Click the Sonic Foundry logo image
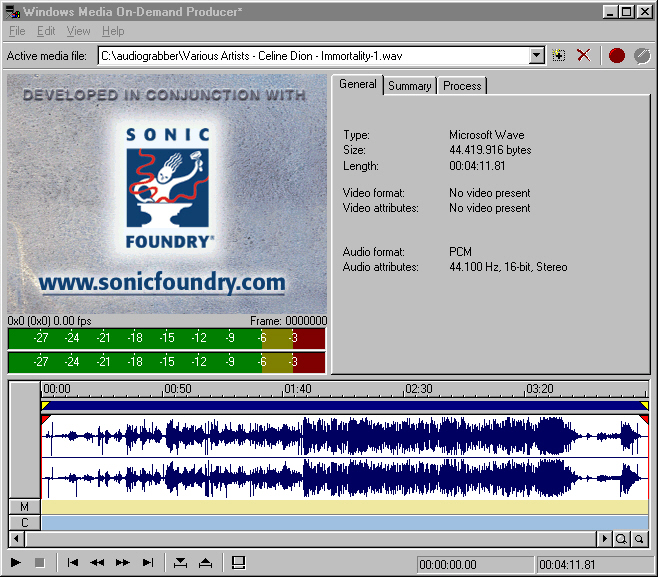The width and height of the screenshot is (658, 577). pyautogui.click(x=167, y=188)
